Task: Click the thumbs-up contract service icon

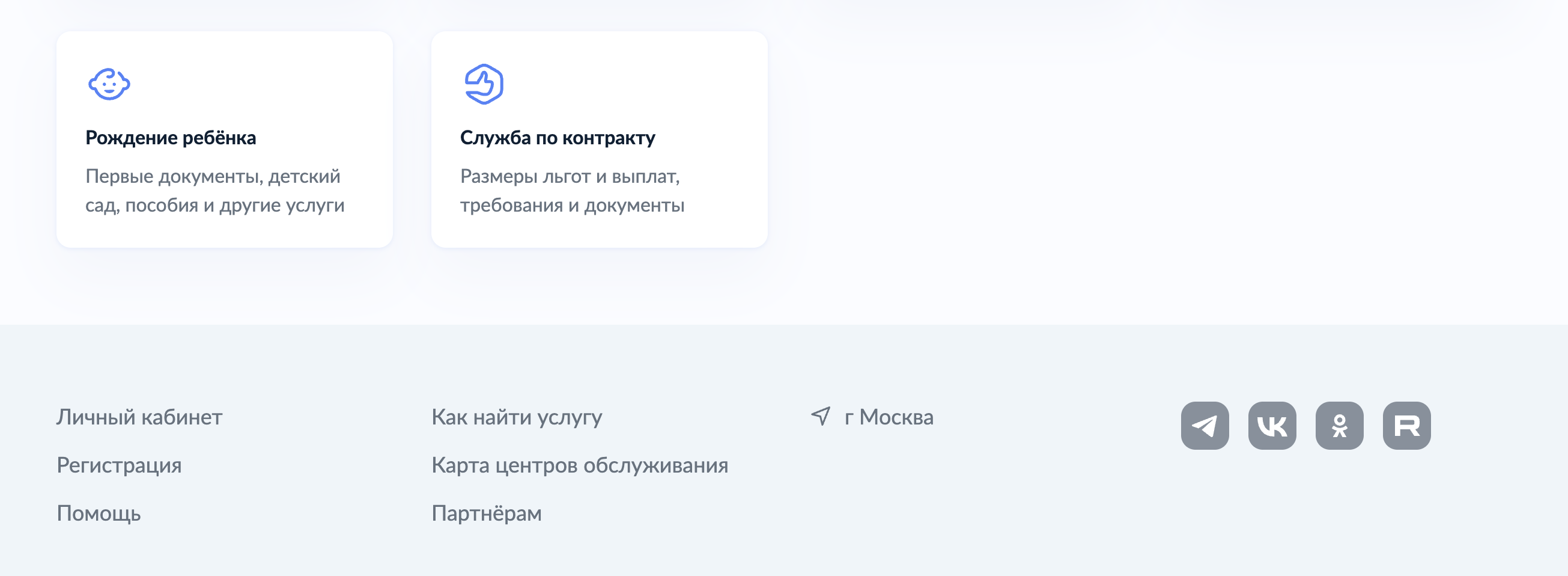Action: [x=484, y=84]
